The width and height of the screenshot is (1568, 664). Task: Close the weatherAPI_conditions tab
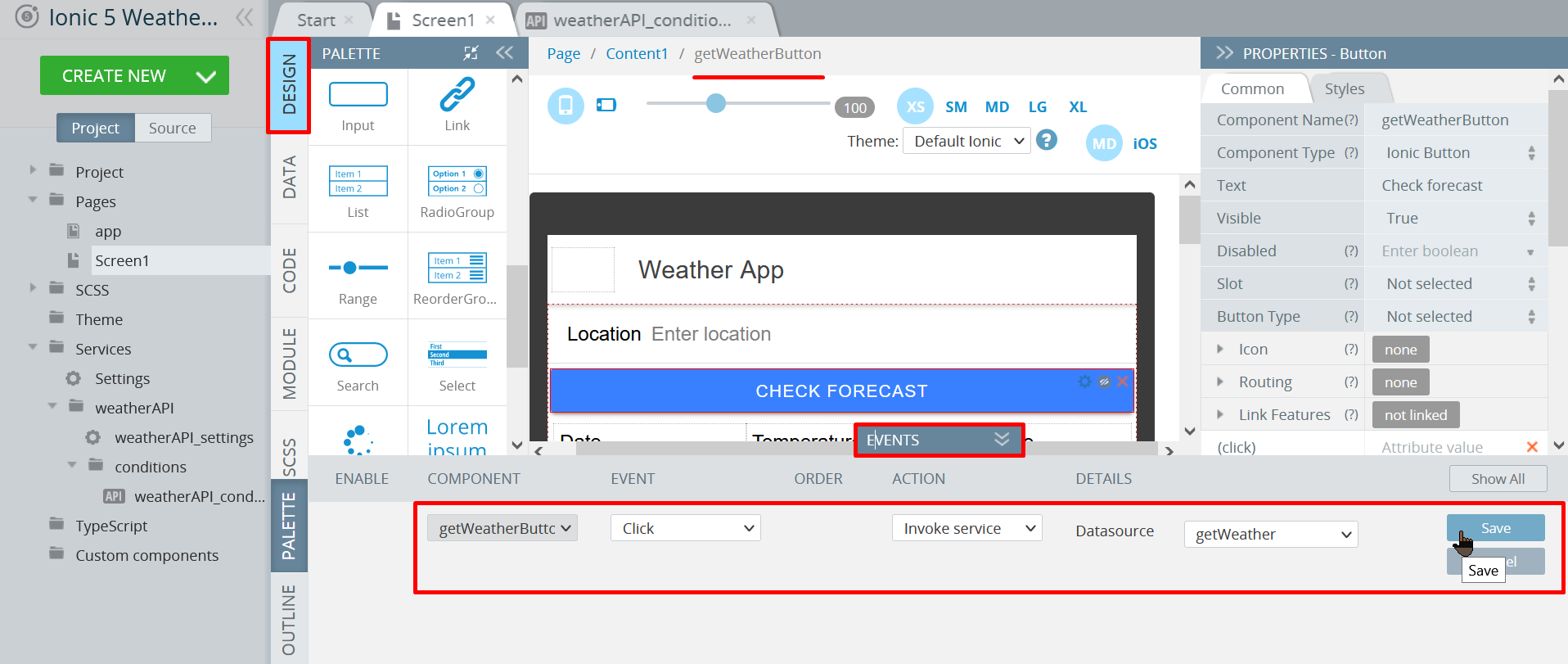point(751,20)
